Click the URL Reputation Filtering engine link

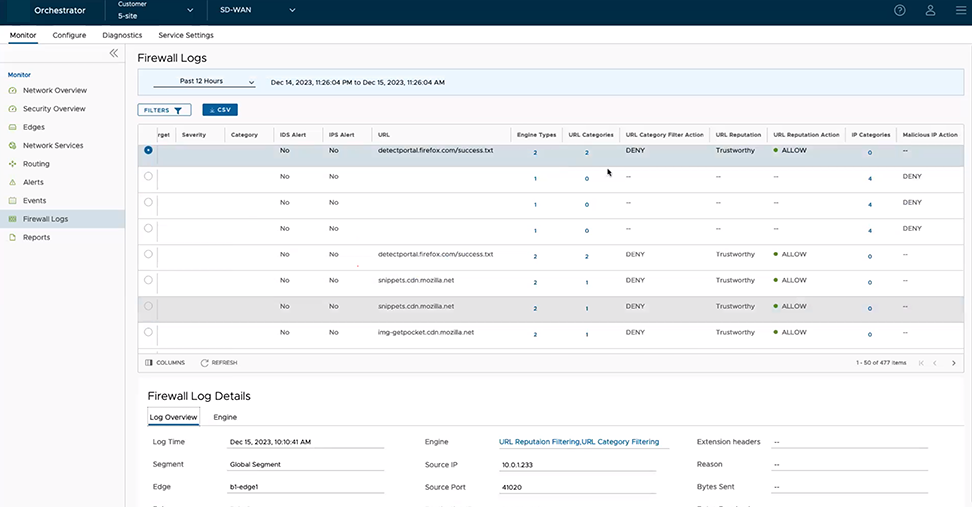coord(537,441)
